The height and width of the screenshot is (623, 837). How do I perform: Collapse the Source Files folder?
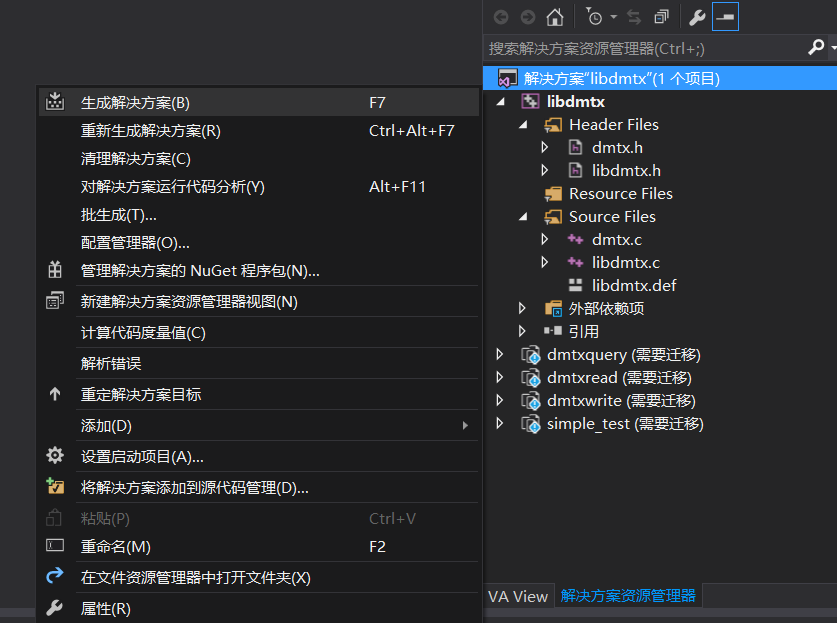coord(524,216)
